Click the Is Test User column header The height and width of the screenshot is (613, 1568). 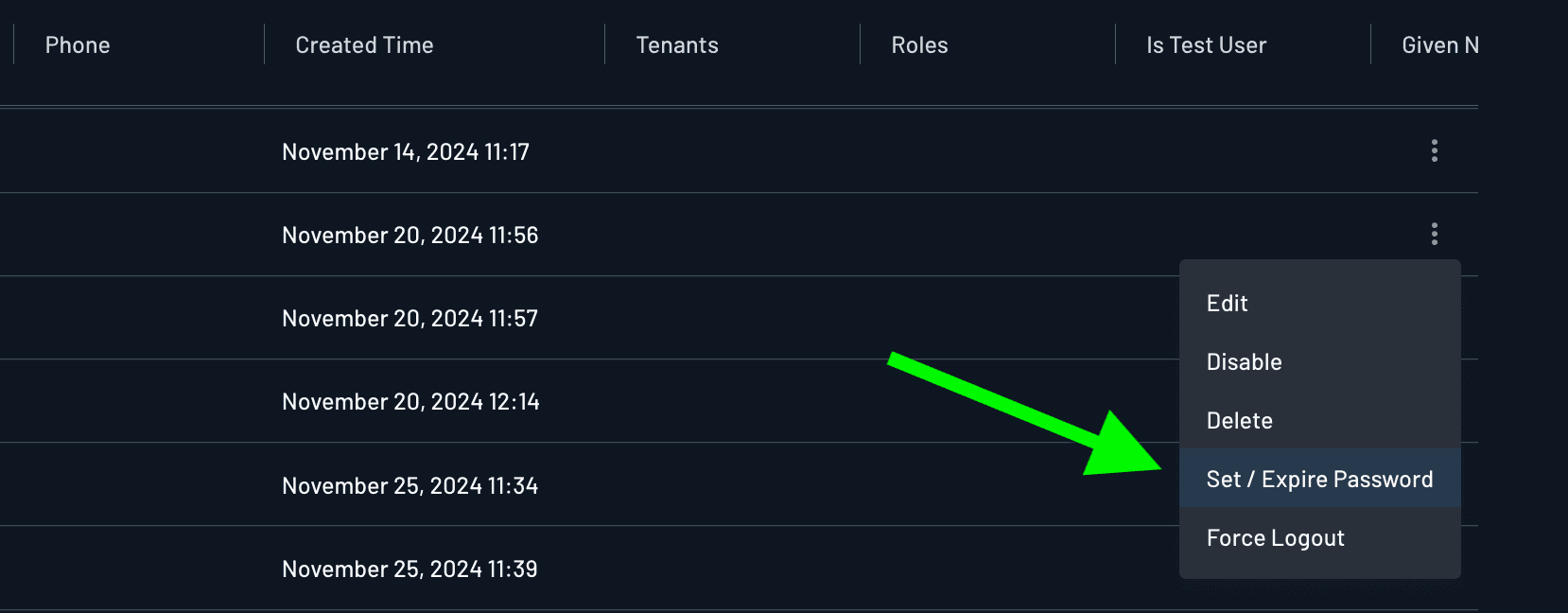[x=1206, y=45]
